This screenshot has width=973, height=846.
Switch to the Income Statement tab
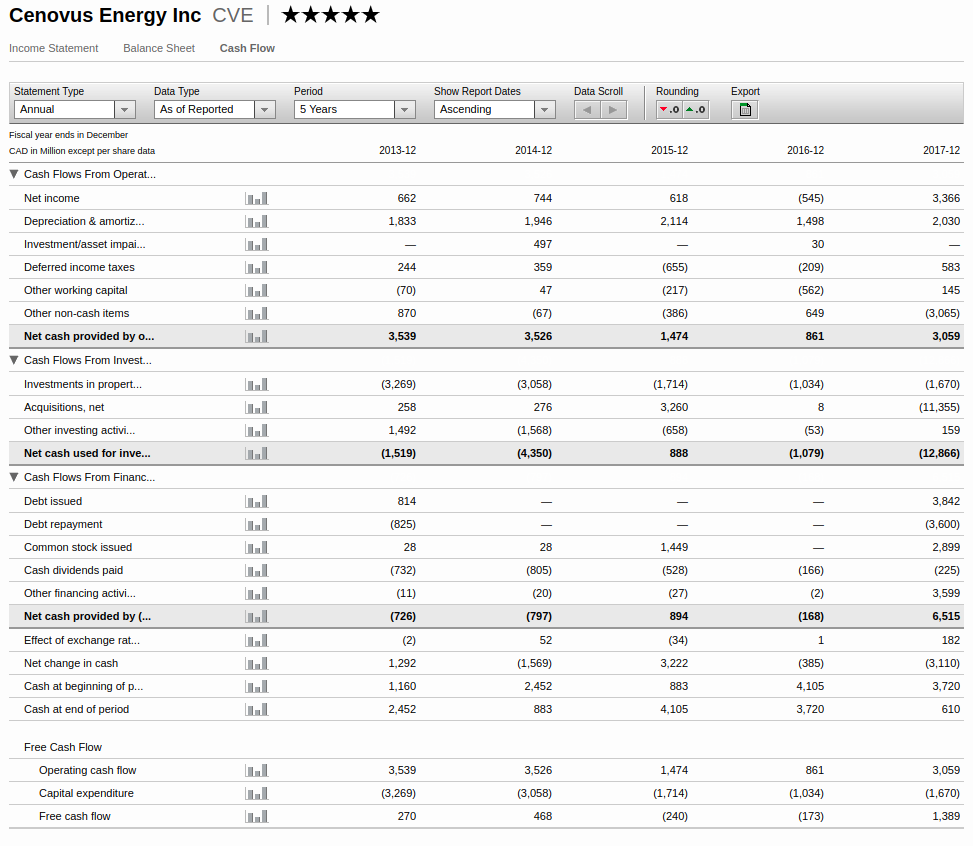click(x=53, y=48)
